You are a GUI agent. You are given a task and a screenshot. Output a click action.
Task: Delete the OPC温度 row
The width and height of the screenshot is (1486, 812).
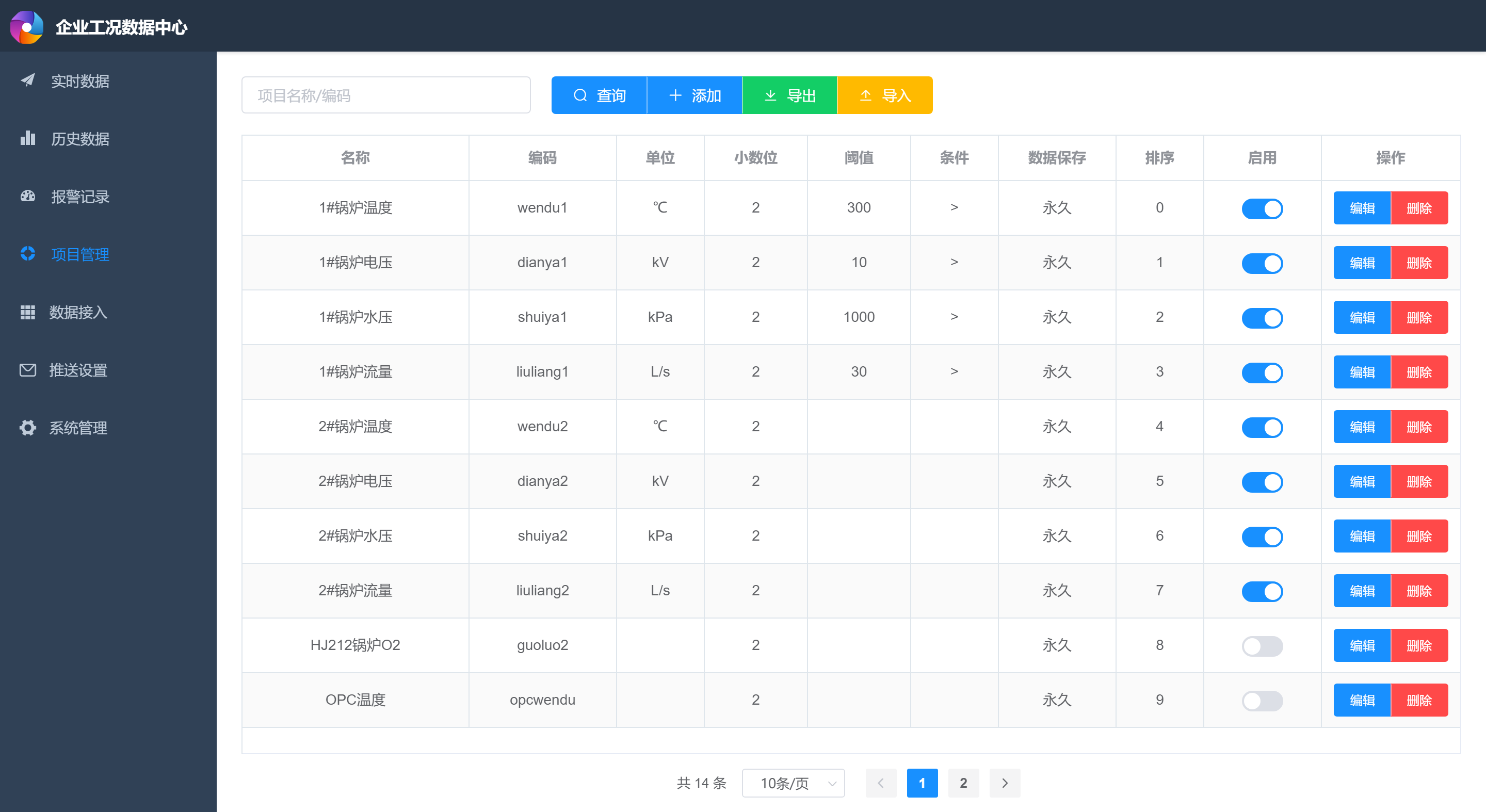tap(1419, 700)
